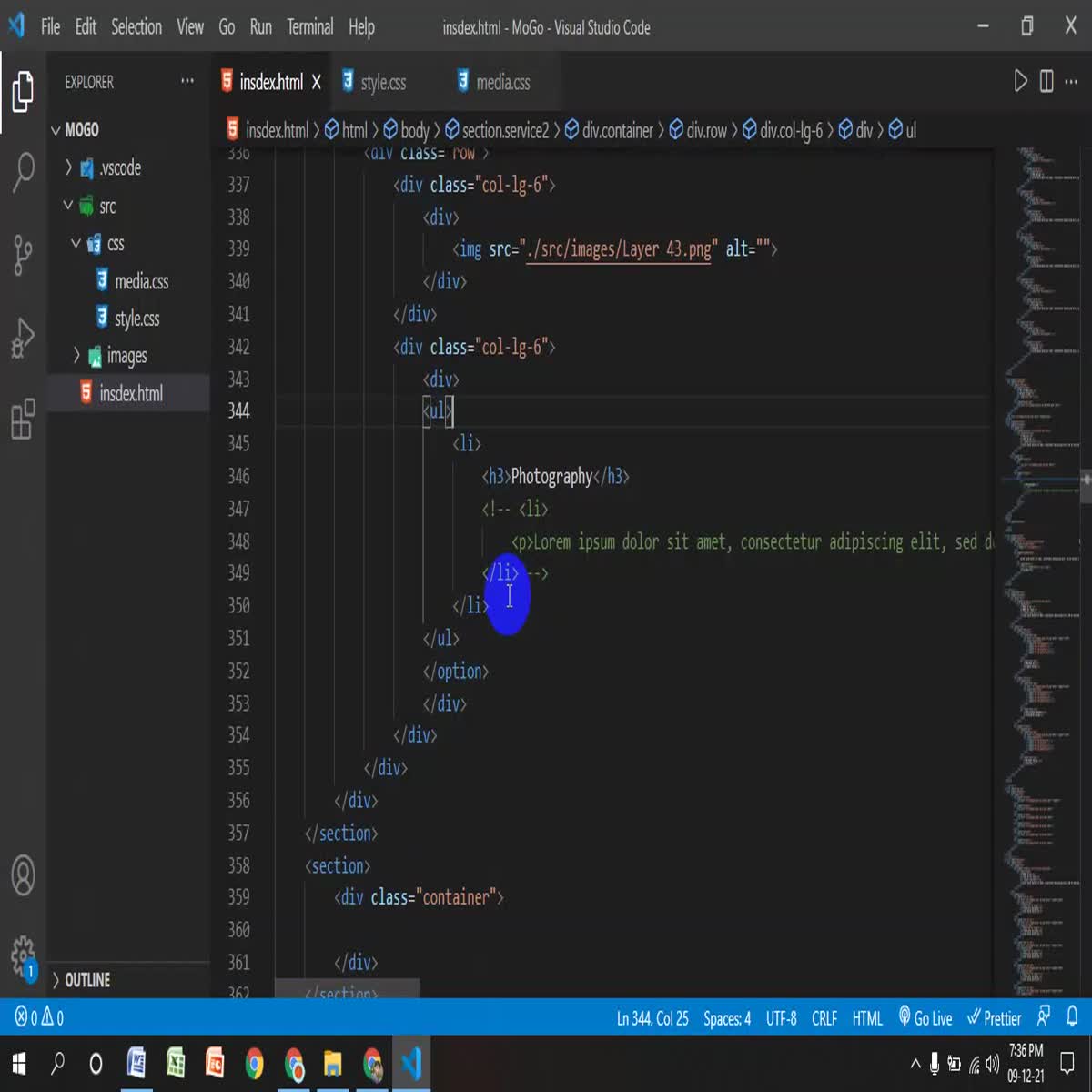Open the Selection menu
This screenshot has height=1092, width=1092.
(136, 27)
